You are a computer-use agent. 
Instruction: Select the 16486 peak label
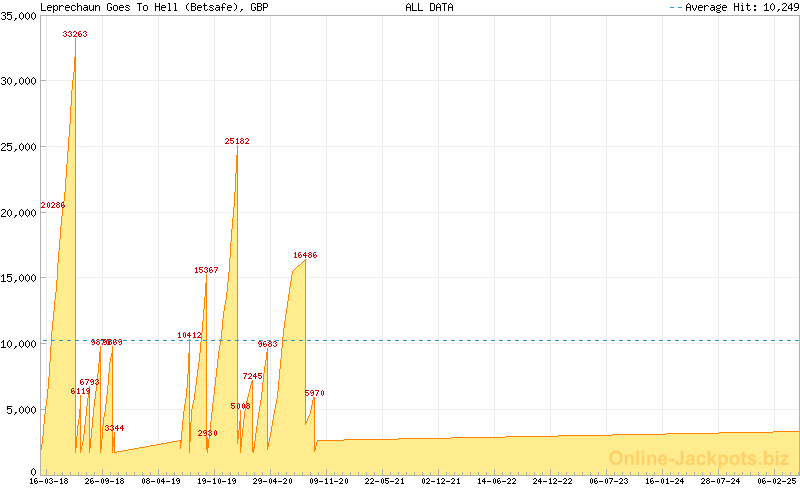point(305,255)
